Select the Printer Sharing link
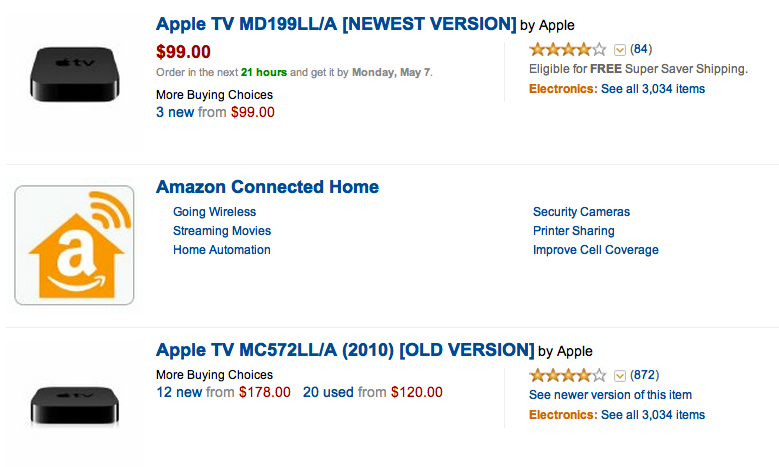This screenshot has width=779, height=467. click(x=574, y=231)
